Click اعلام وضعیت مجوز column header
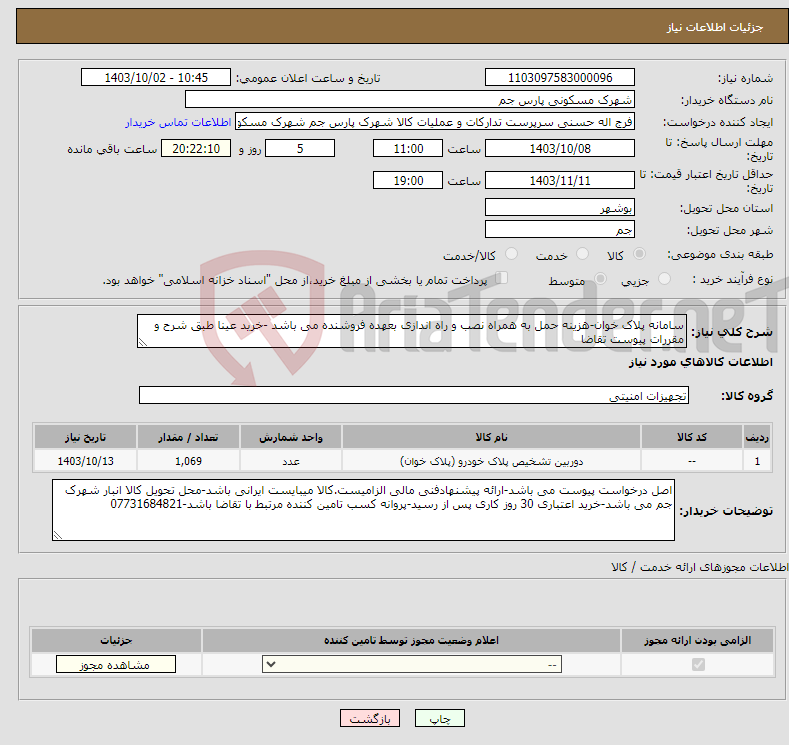The height and width of the screenshot is (745, 789). (x=411, y=640)
